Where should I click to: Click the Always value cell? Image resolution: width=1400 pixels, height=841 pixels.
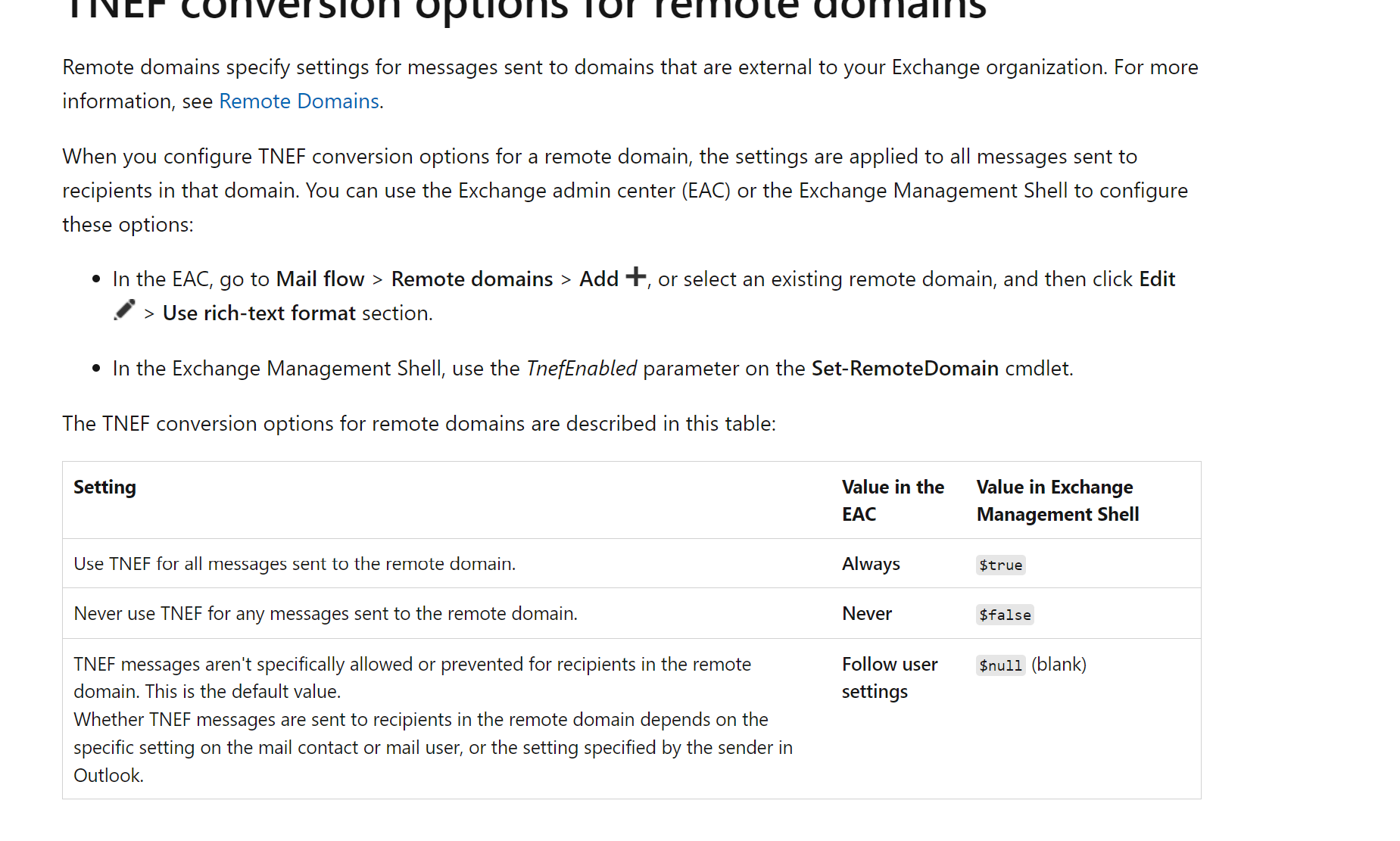pos(871,564)
